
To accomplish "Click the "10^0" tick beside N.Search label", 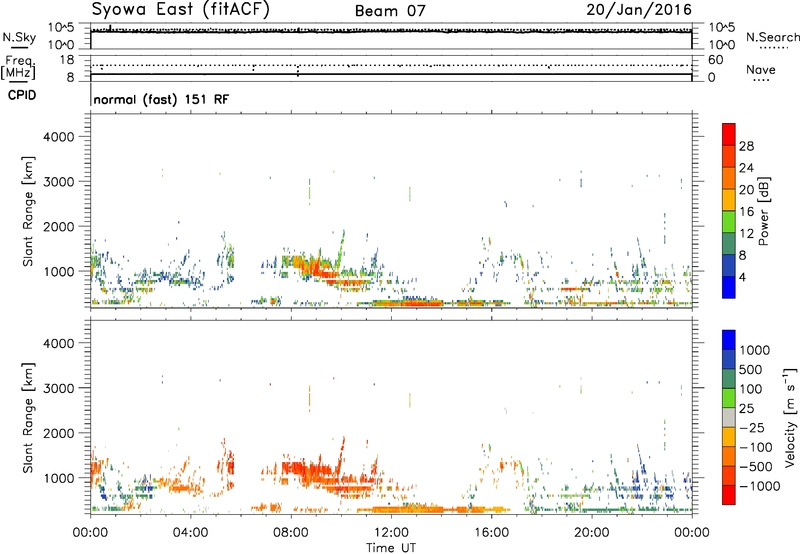I will point(722,45).
